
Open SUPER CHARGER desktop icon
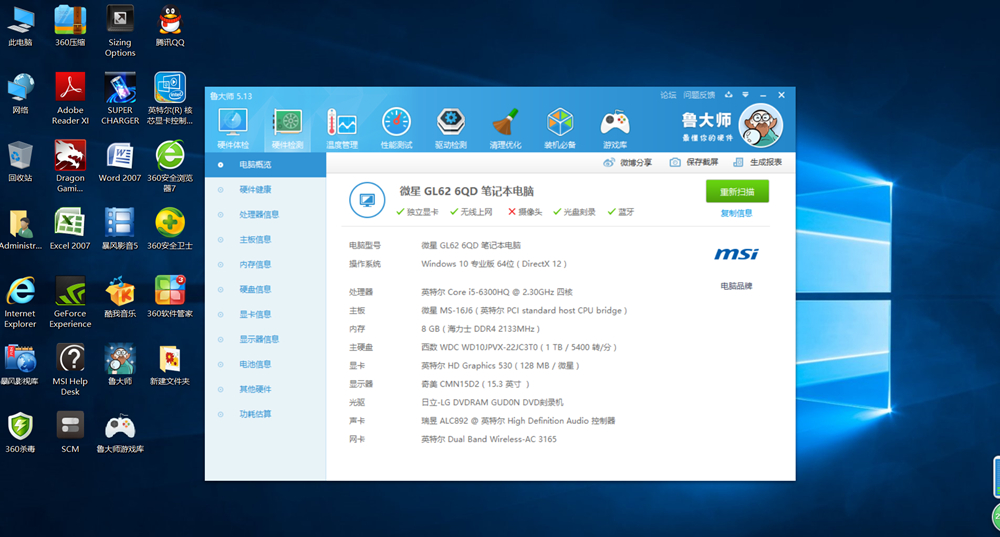pos(120,98)
